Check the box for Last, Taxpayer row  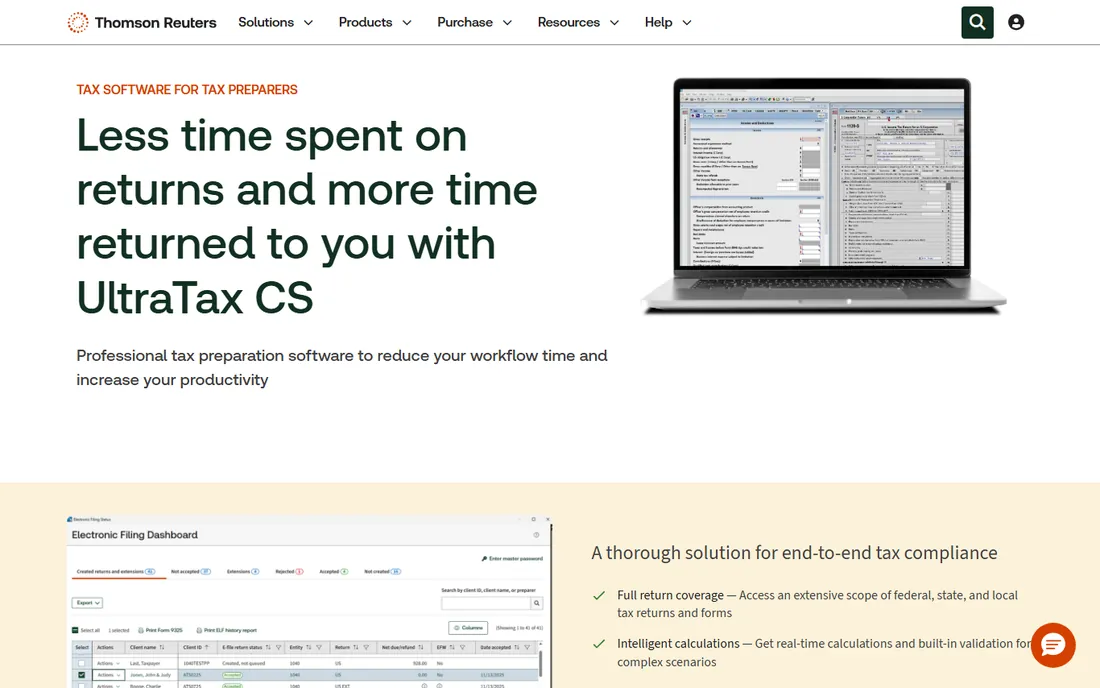(81, 663)
